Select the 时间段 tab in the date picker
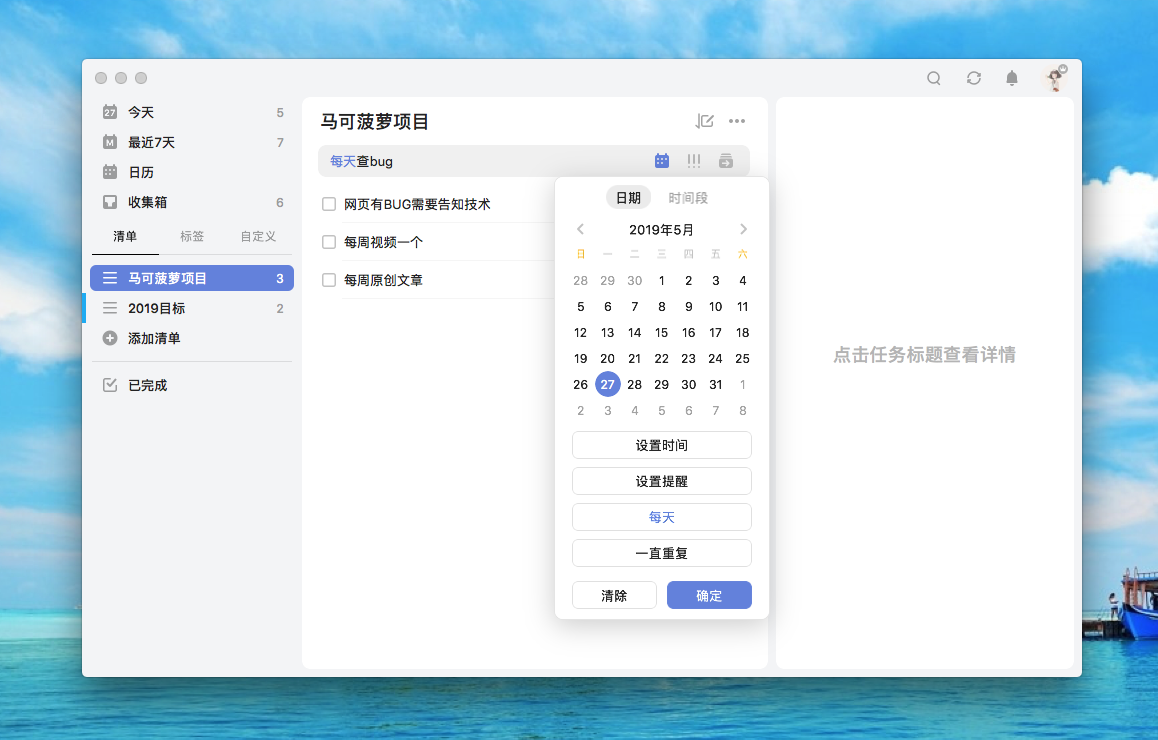Viewport: 1158px width, 740px height. [688, 197]
